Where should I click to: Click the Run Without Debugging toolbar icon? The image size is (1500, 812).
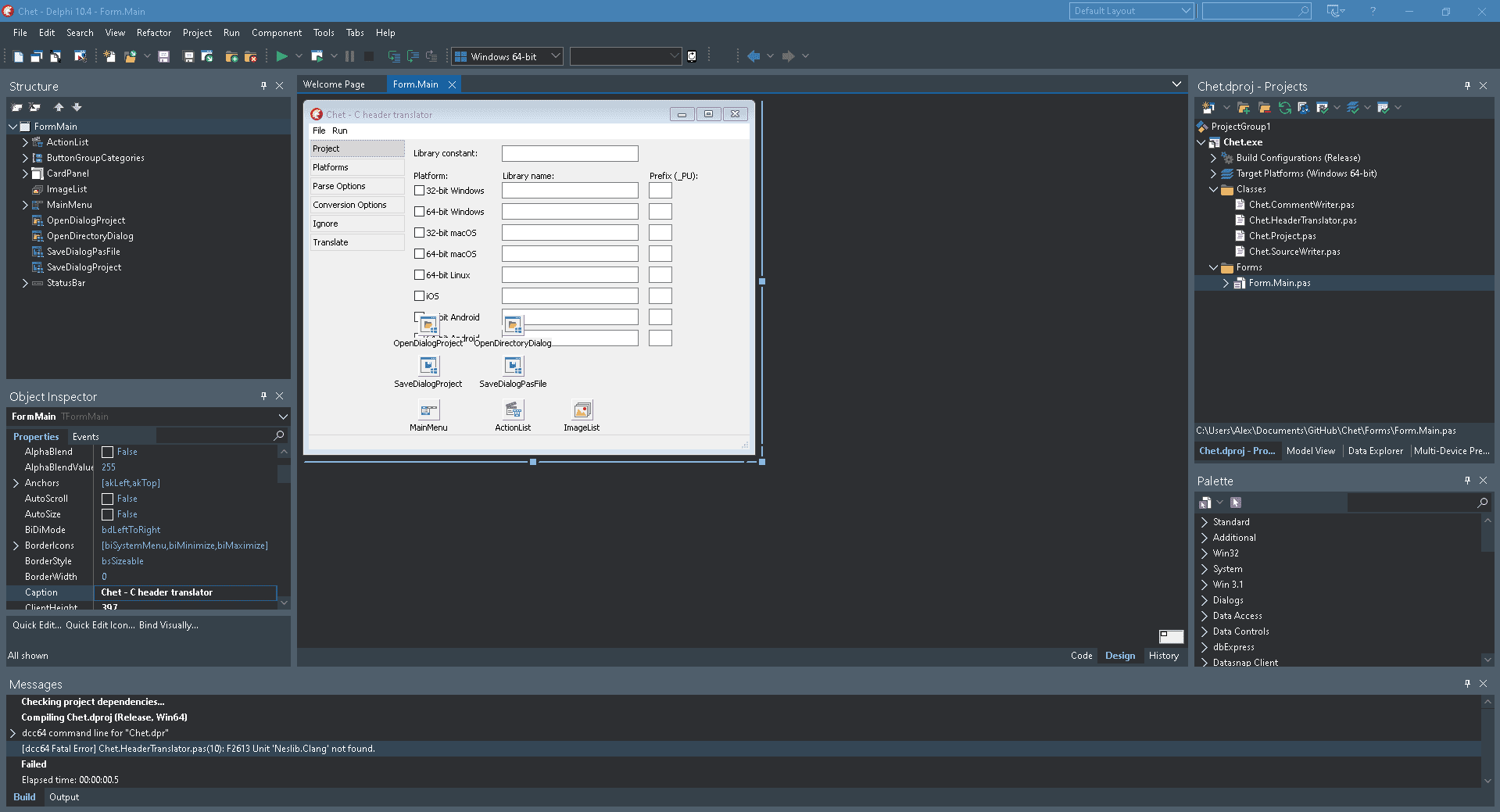317,56
